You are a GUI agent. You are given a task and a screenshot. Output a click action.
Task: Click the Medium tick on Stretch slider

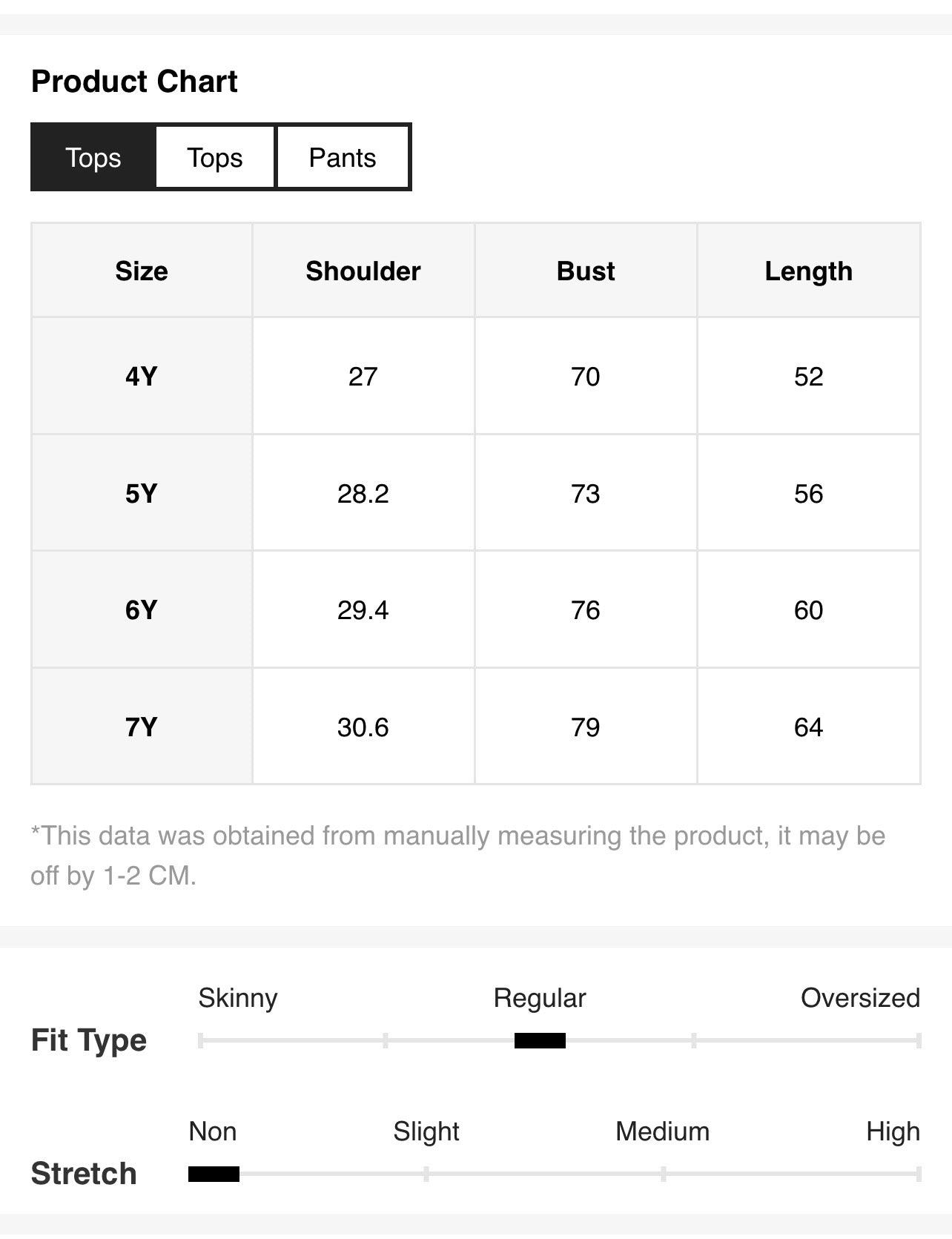click(663, 1174)
